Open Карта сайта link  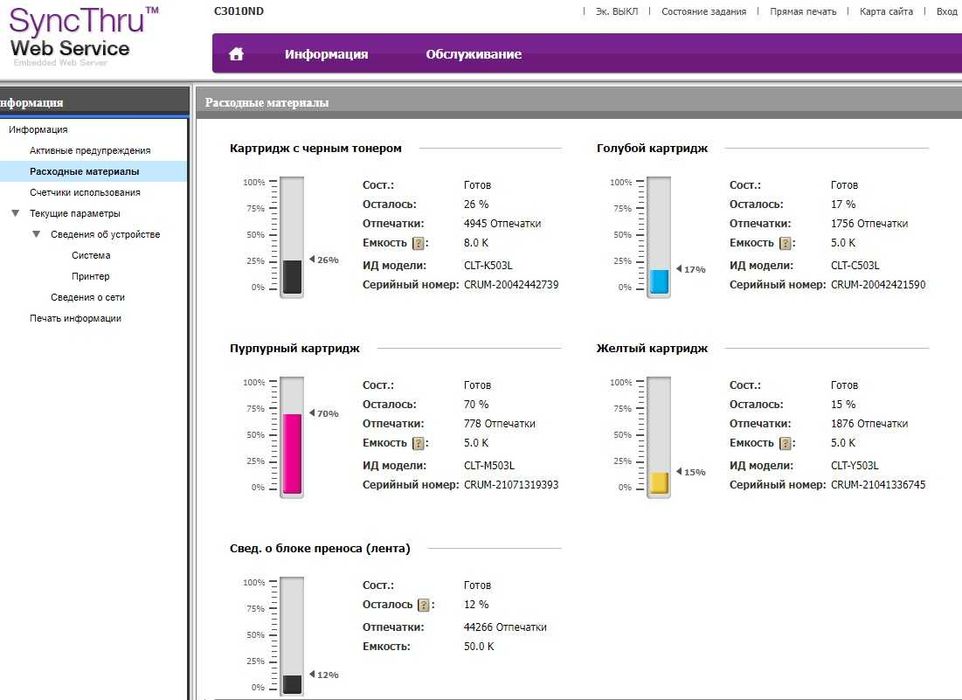(x=886, y=12)
